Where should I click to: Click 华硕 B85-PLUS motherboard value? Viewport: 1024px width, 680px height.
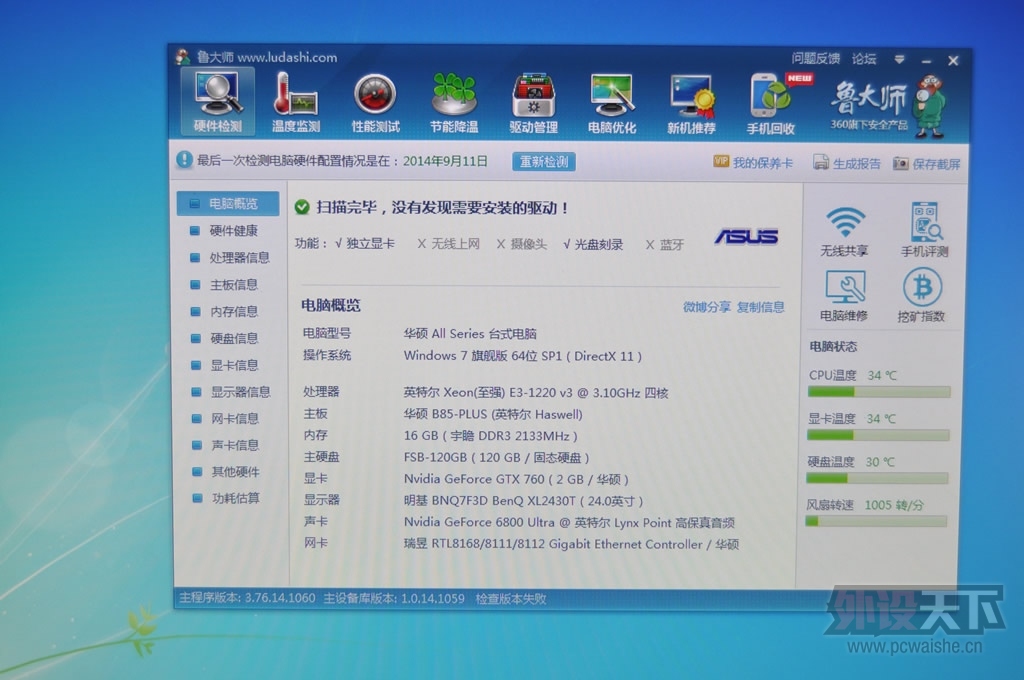tap(493, 414)
